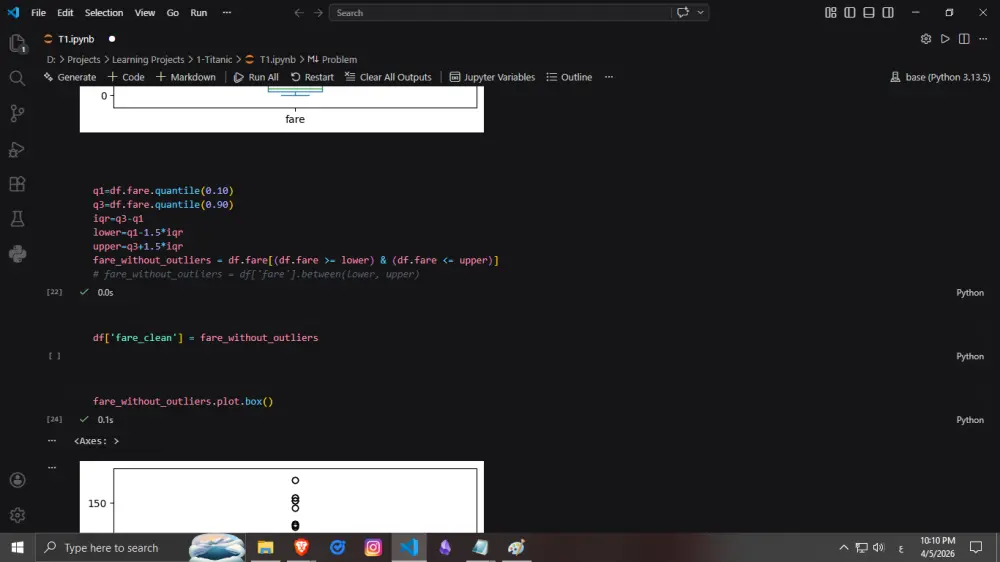Open the Testing flask view
This screenshot has height=562, width=1000.
(x=17, y=219)
